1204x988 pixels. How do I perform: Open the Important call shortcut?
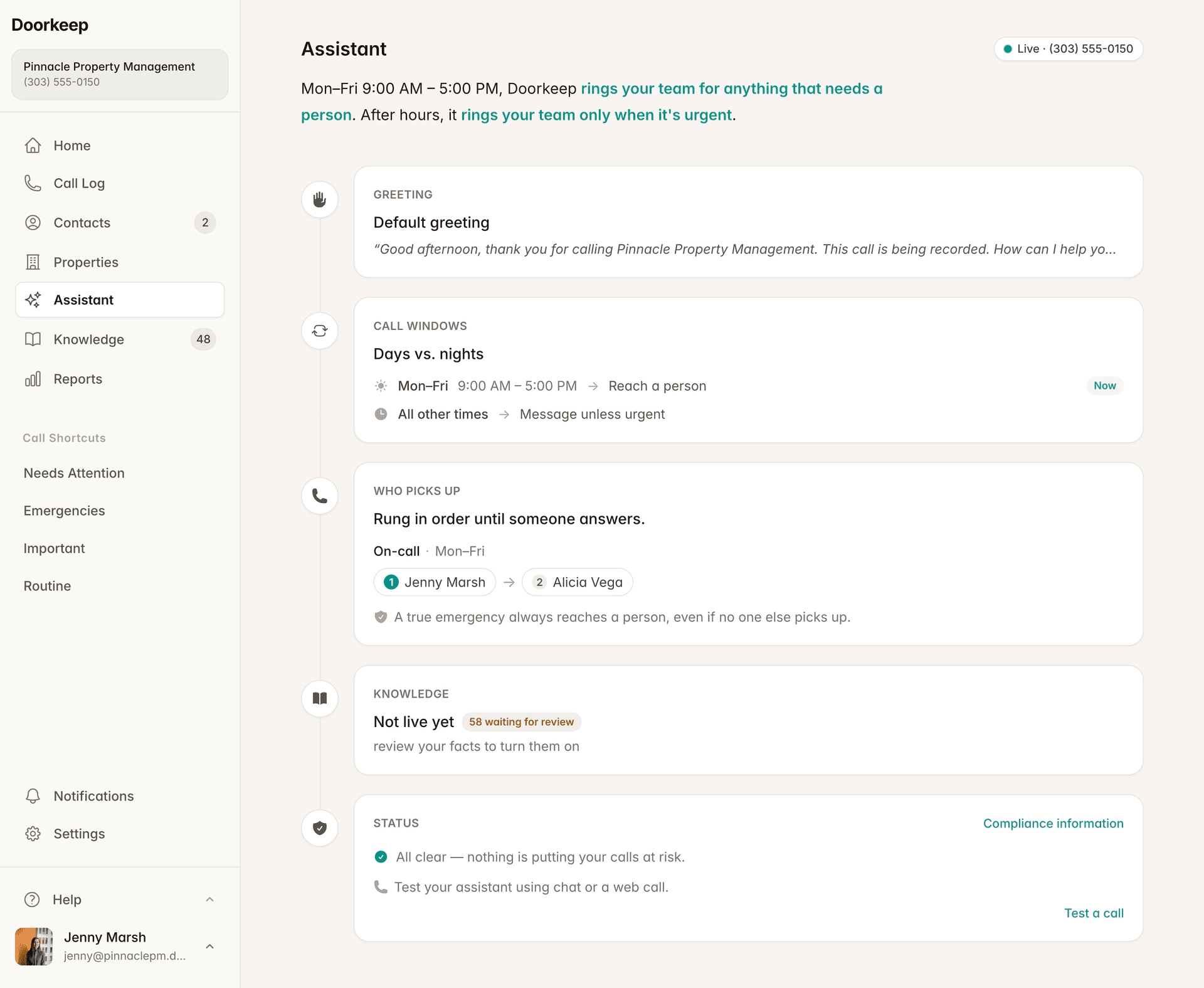coord(54,548)
